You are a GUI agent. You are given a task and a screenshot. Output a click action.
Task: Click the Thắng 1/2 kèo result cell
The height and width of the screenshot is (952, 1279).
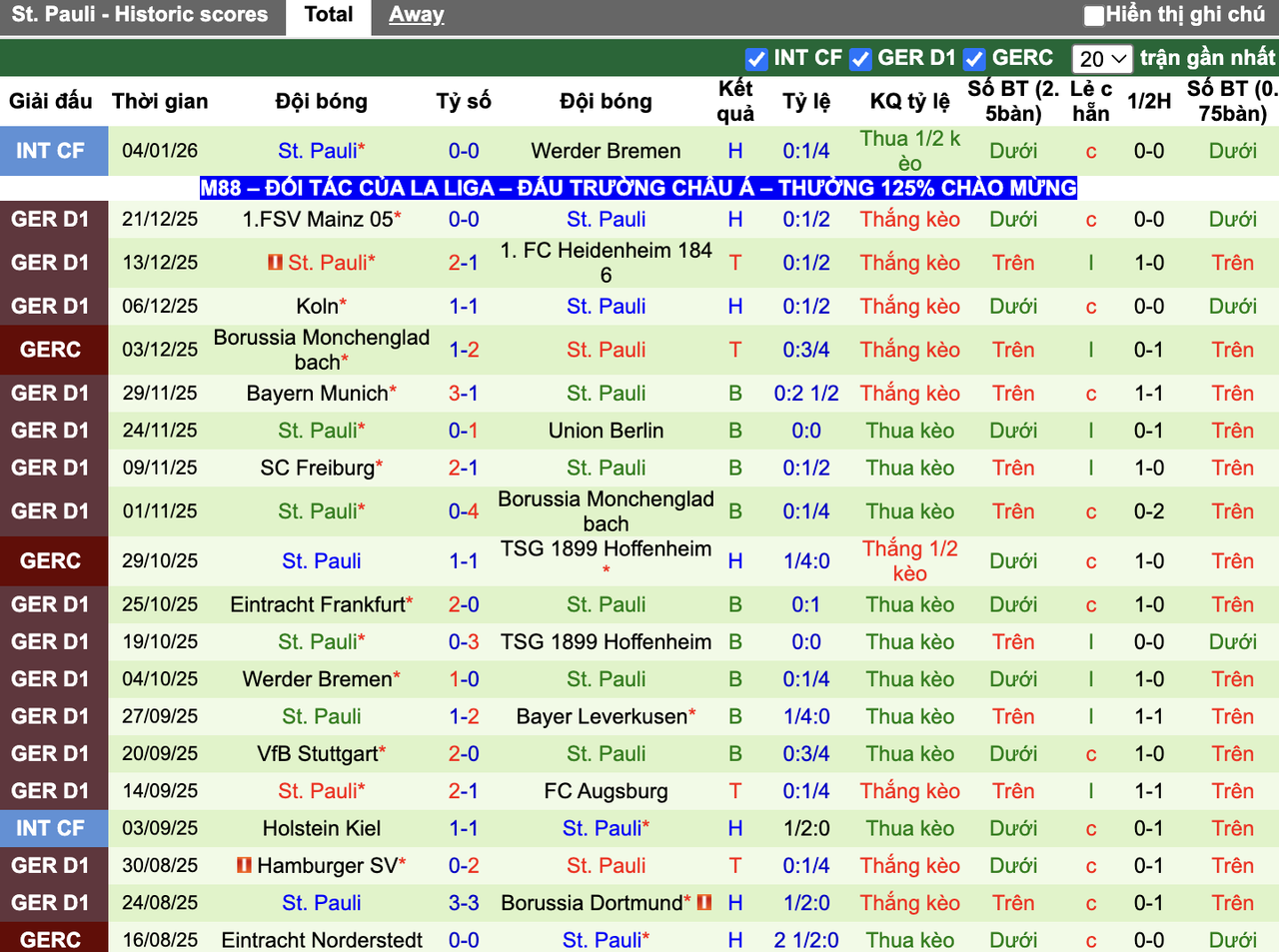(910, 561)
